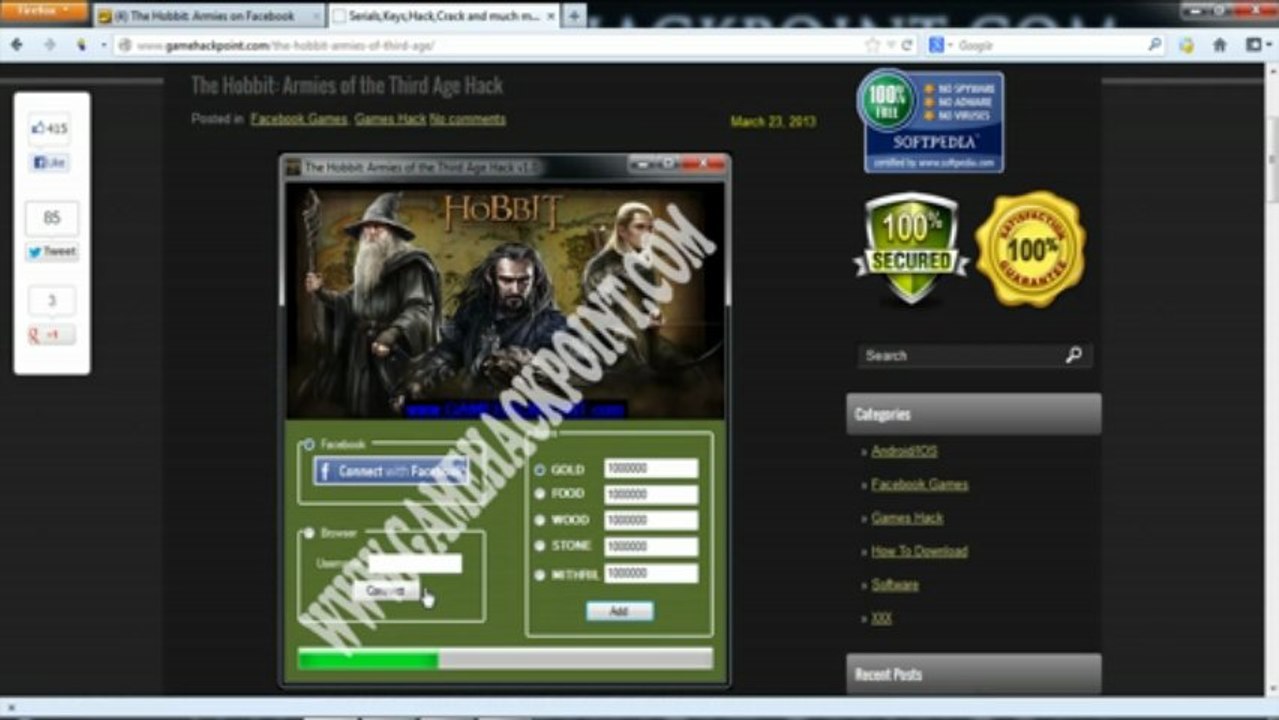Open Games Hack in Categories list
The height and width of the screenshot is (720, 1279).
click(907, 518)
